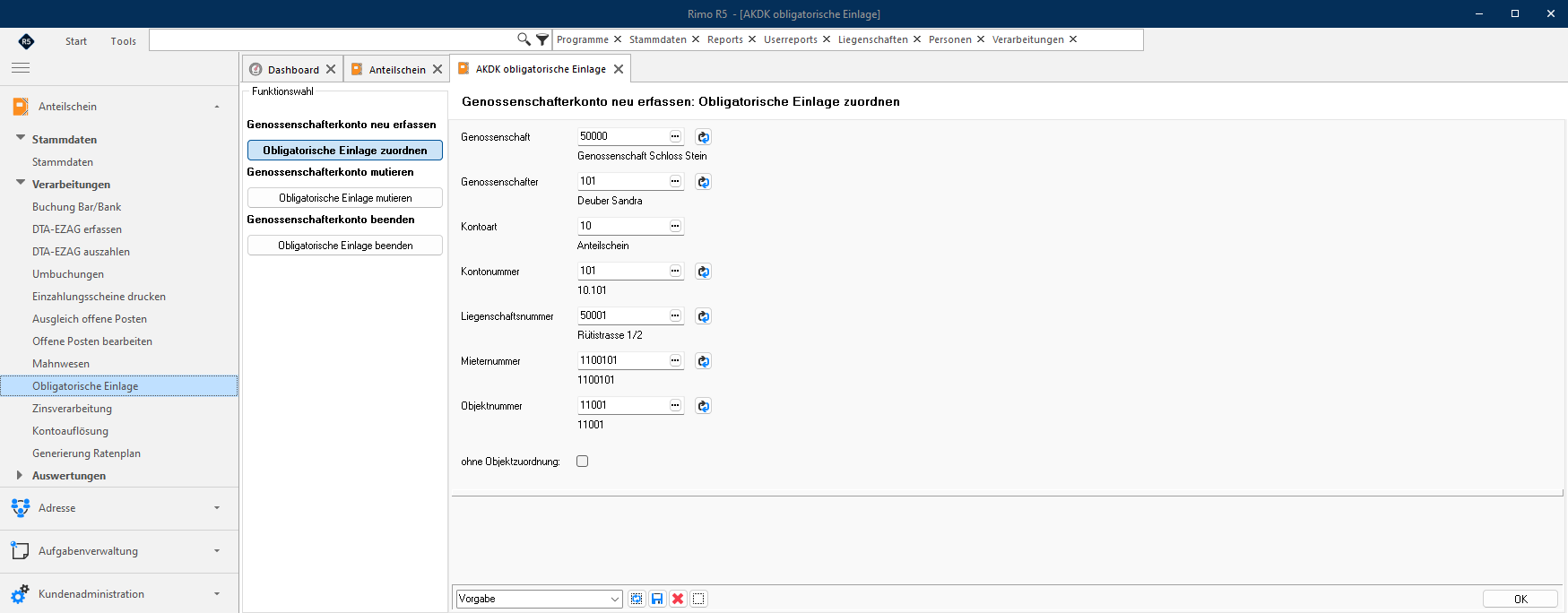Viewport: 1568px width, 613px height.
Task: Click refresh icon next to Objektnummer field
Action: point(704,406)
